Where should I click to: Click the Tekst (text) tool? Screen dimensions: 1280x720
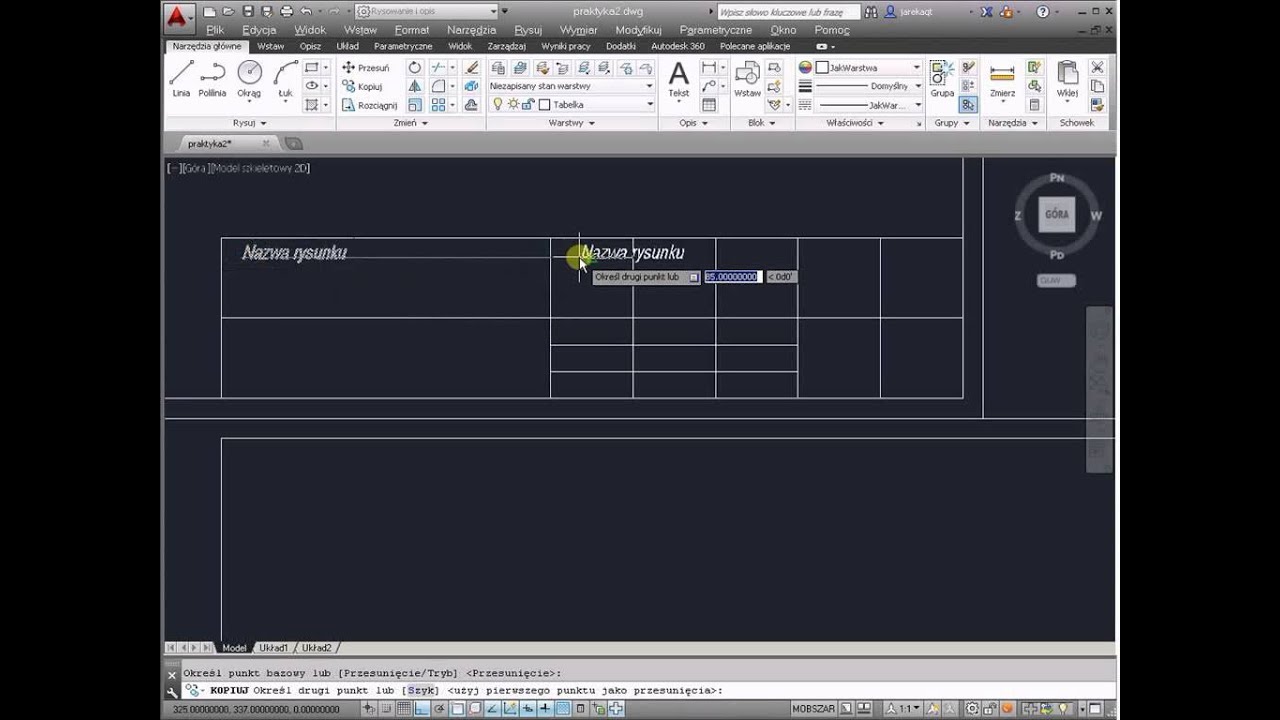coord(679,79)
